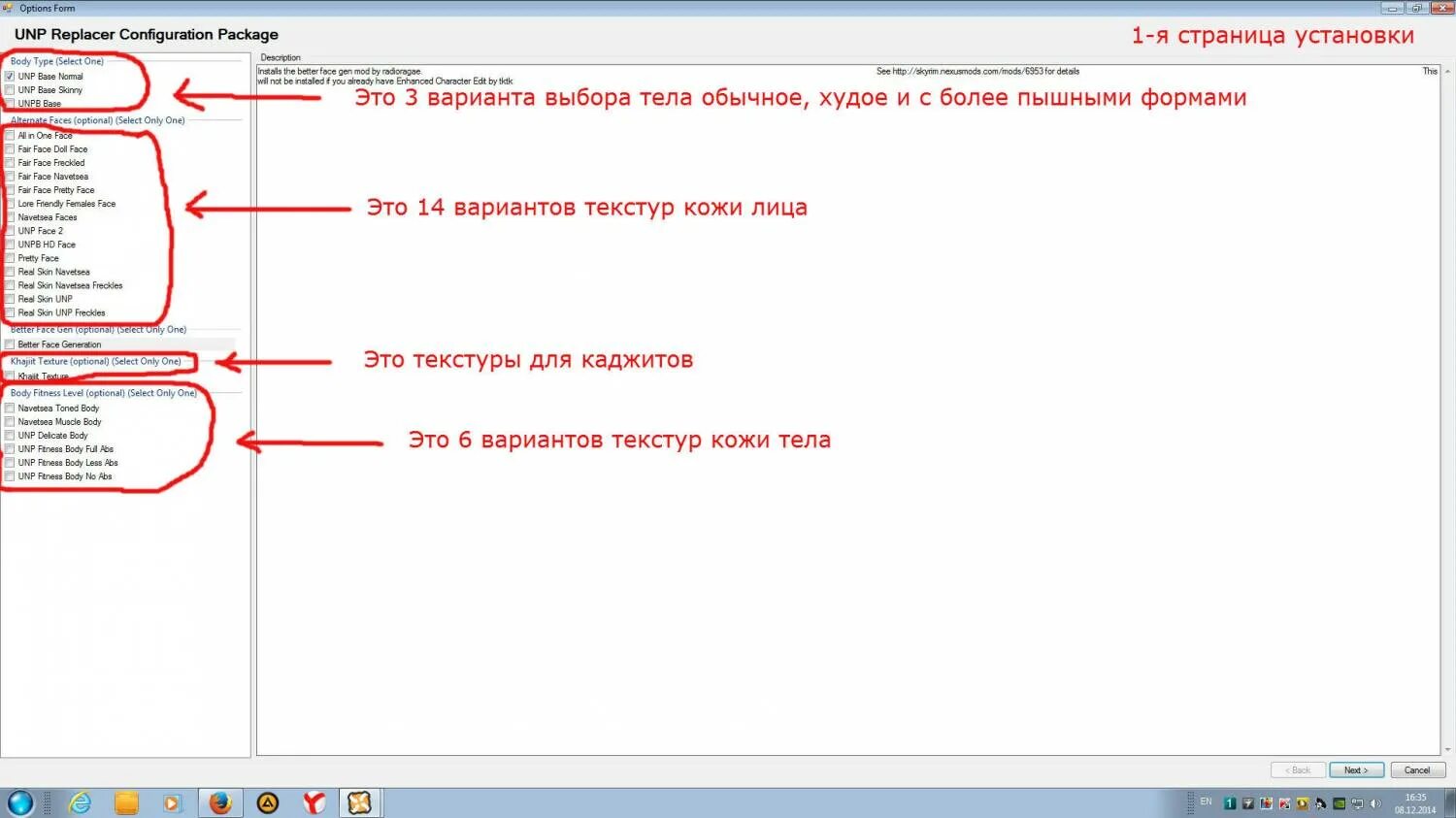The width and height of the screenshot is (1456, 818).
Task: Select UNP Fitness Body Less Abs checkbox
Action: coord(10,463)
